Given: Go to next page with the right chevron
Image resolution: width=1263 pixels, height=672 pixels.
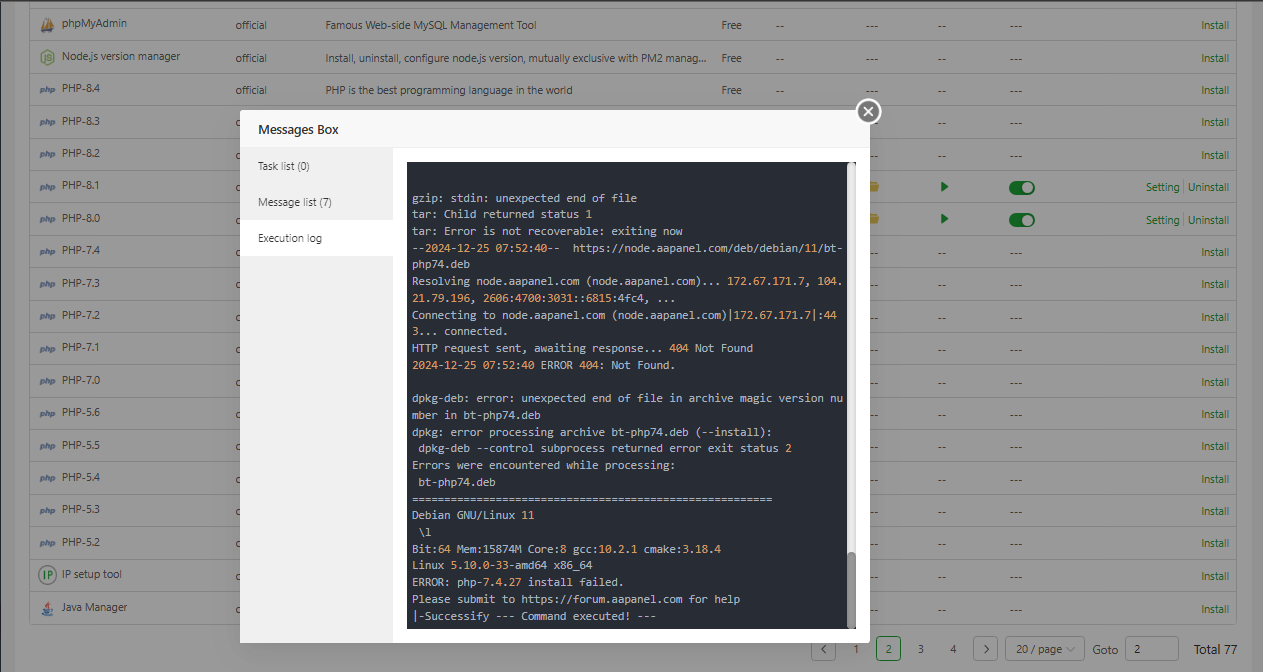Looking at the screenshot, I should (x=985, y=649).
